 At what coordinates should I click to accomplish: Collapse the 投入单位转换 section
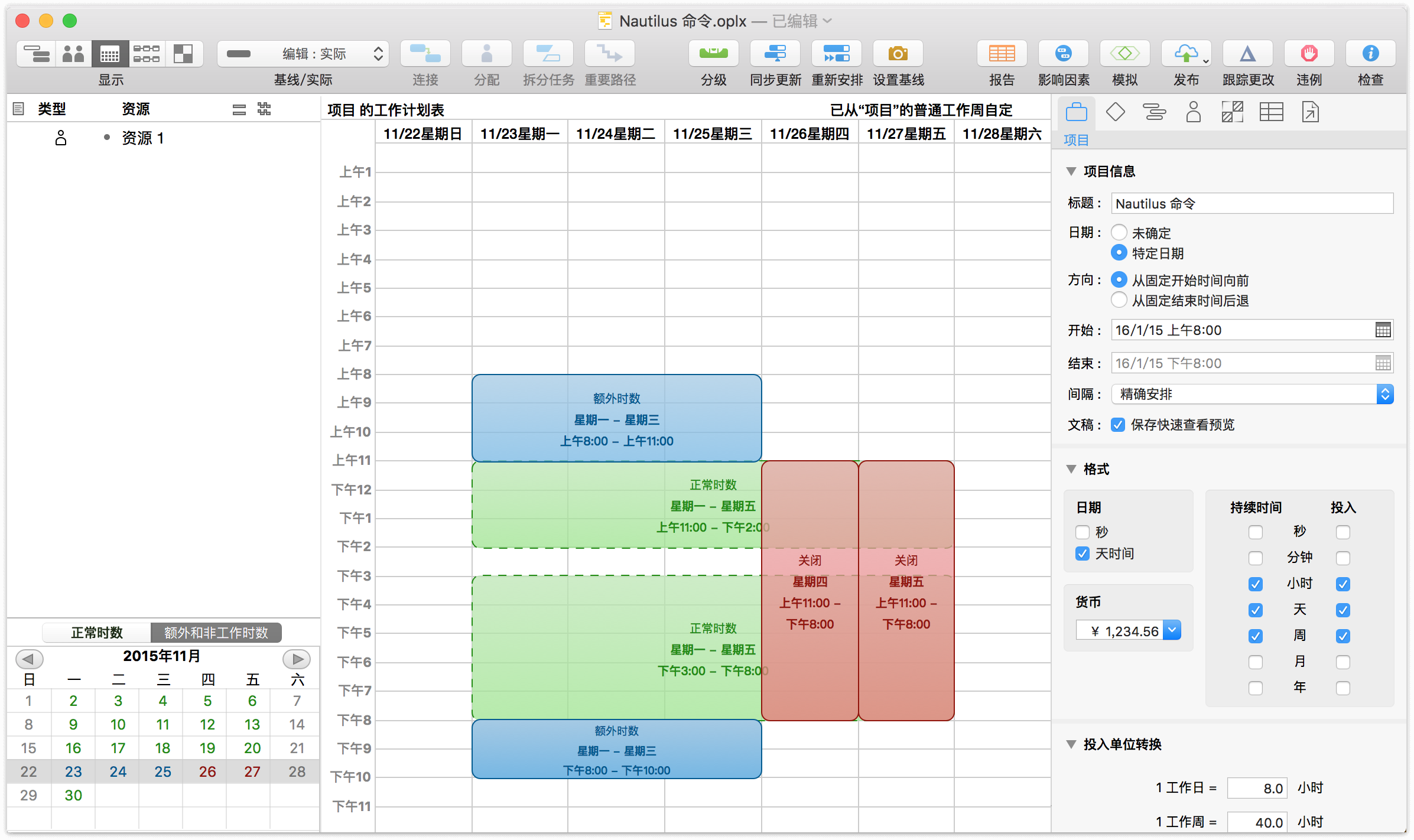pyautogui.click(x=1071, y=744)
